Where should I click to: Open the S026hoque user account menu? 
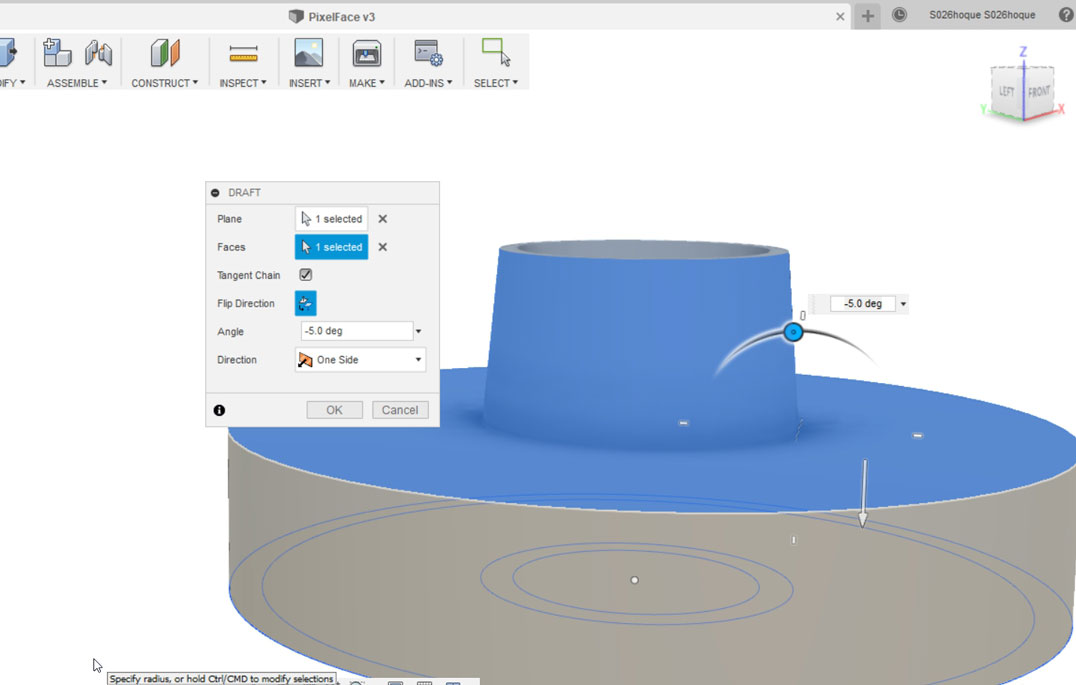point(982,15)
